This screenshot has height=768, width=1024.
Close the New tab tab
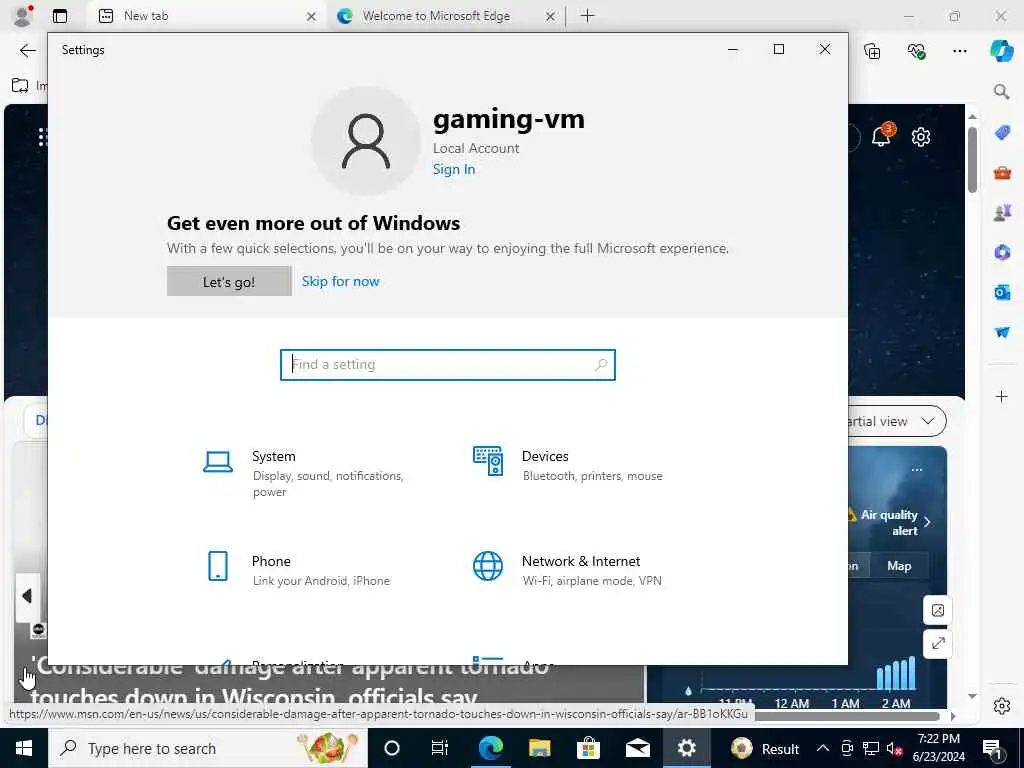[x=312, y=16]
